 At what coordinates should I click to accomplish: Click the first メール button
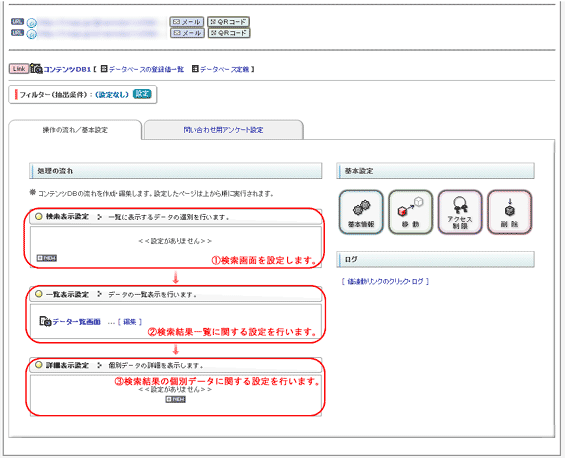coord(187,22)
